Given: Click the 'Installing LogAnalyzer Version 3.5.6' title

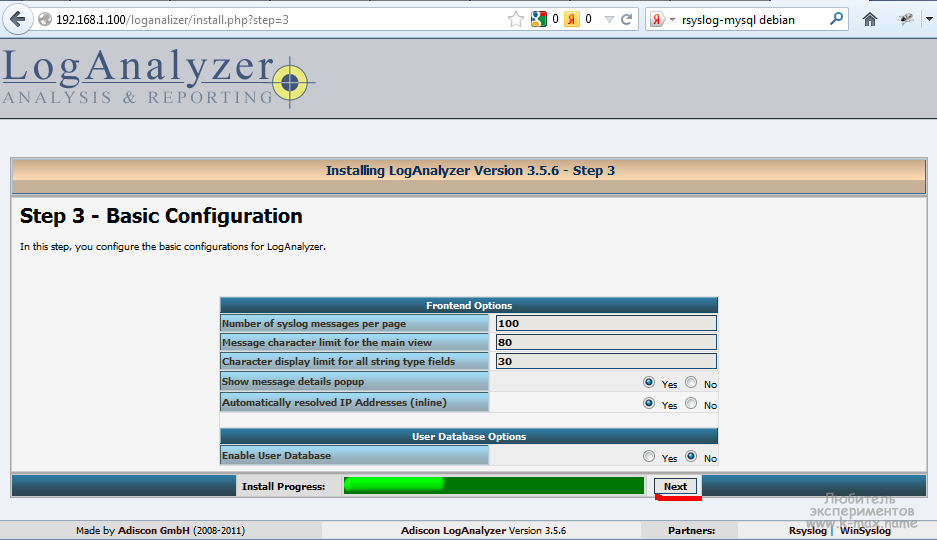Looking at the screenshot, I should pos(470,171).
